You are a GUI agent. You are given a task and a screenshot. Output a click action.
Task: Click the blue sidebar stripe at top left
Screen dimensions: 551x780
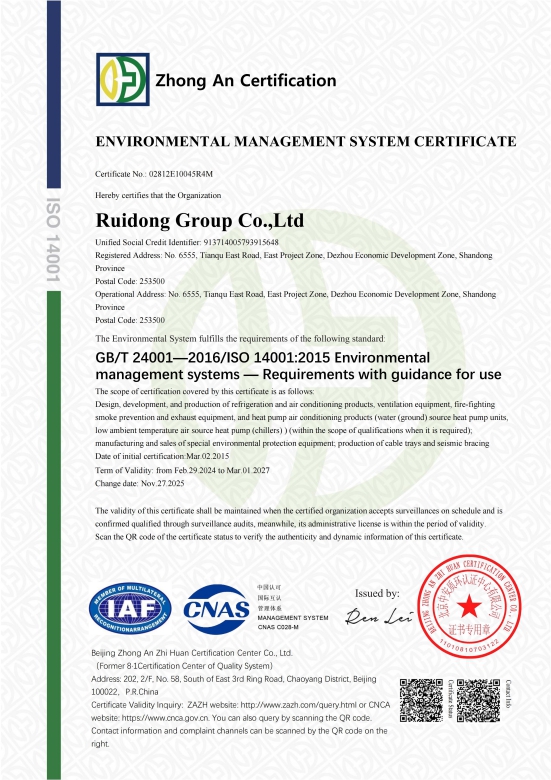pyautogui.click(x=54, y=94)
